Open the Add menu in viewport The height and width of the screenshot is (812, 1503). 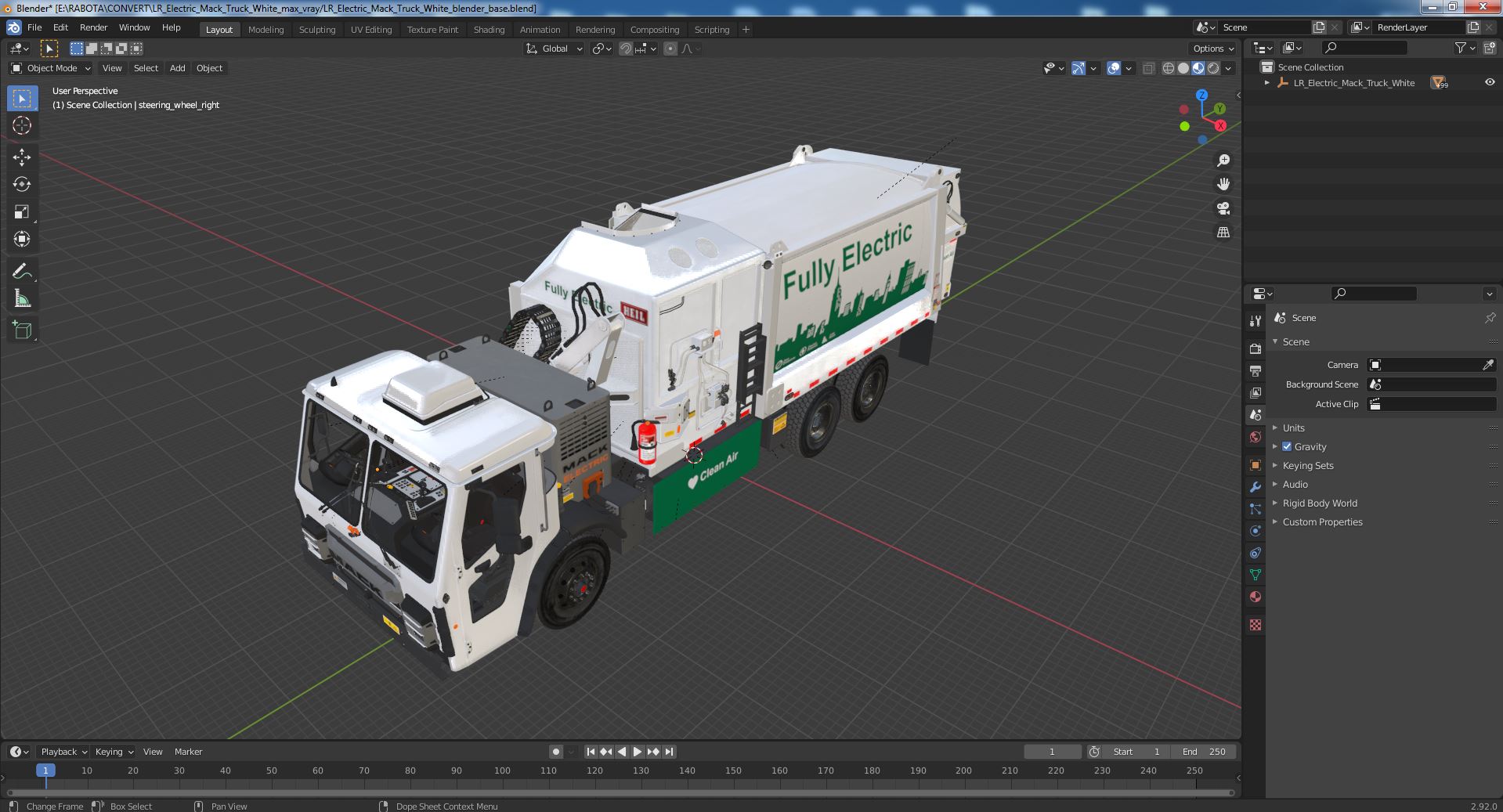coord(178,68)
